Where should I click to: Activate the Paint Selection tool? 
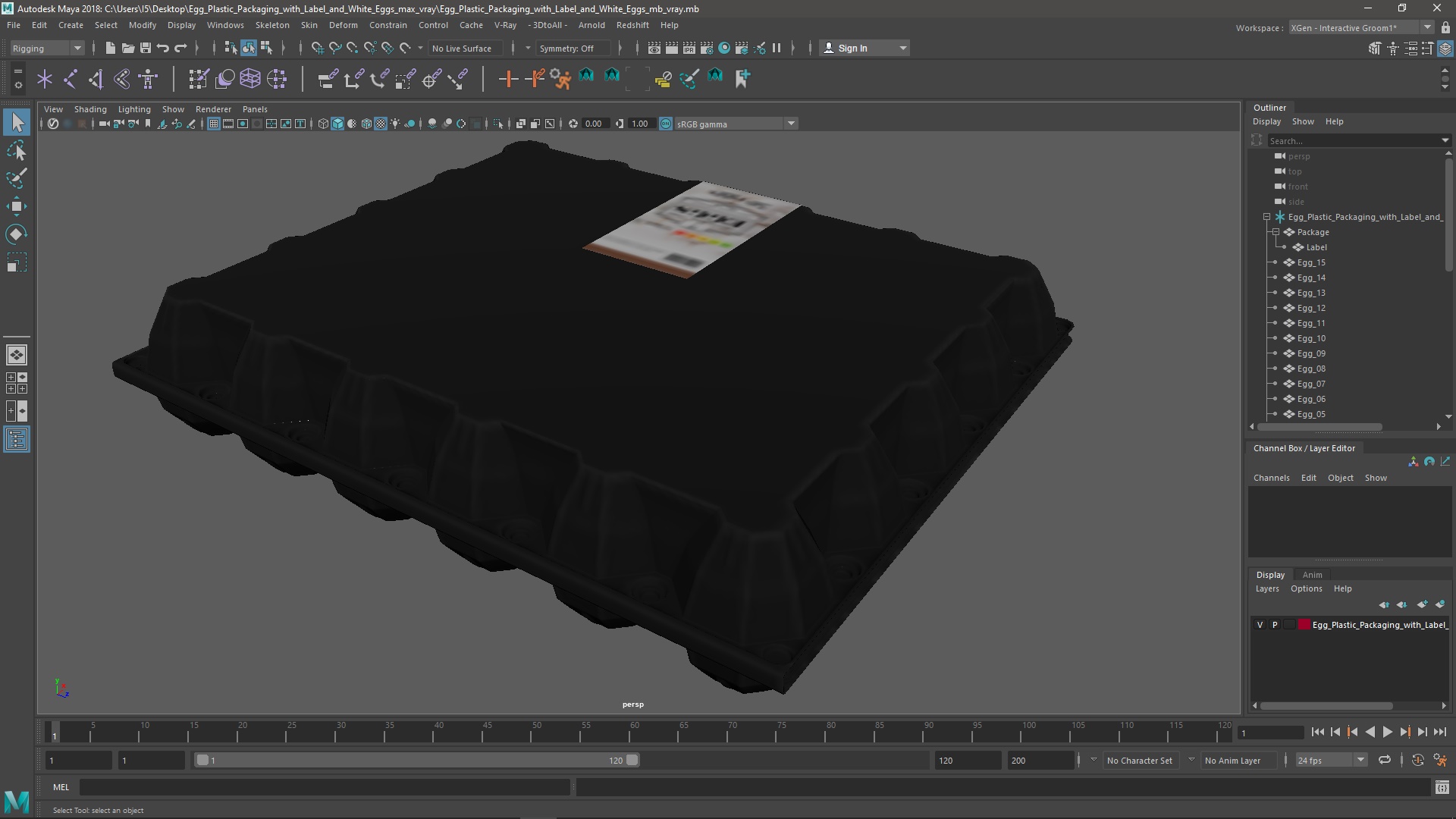[x=16, y=179]
